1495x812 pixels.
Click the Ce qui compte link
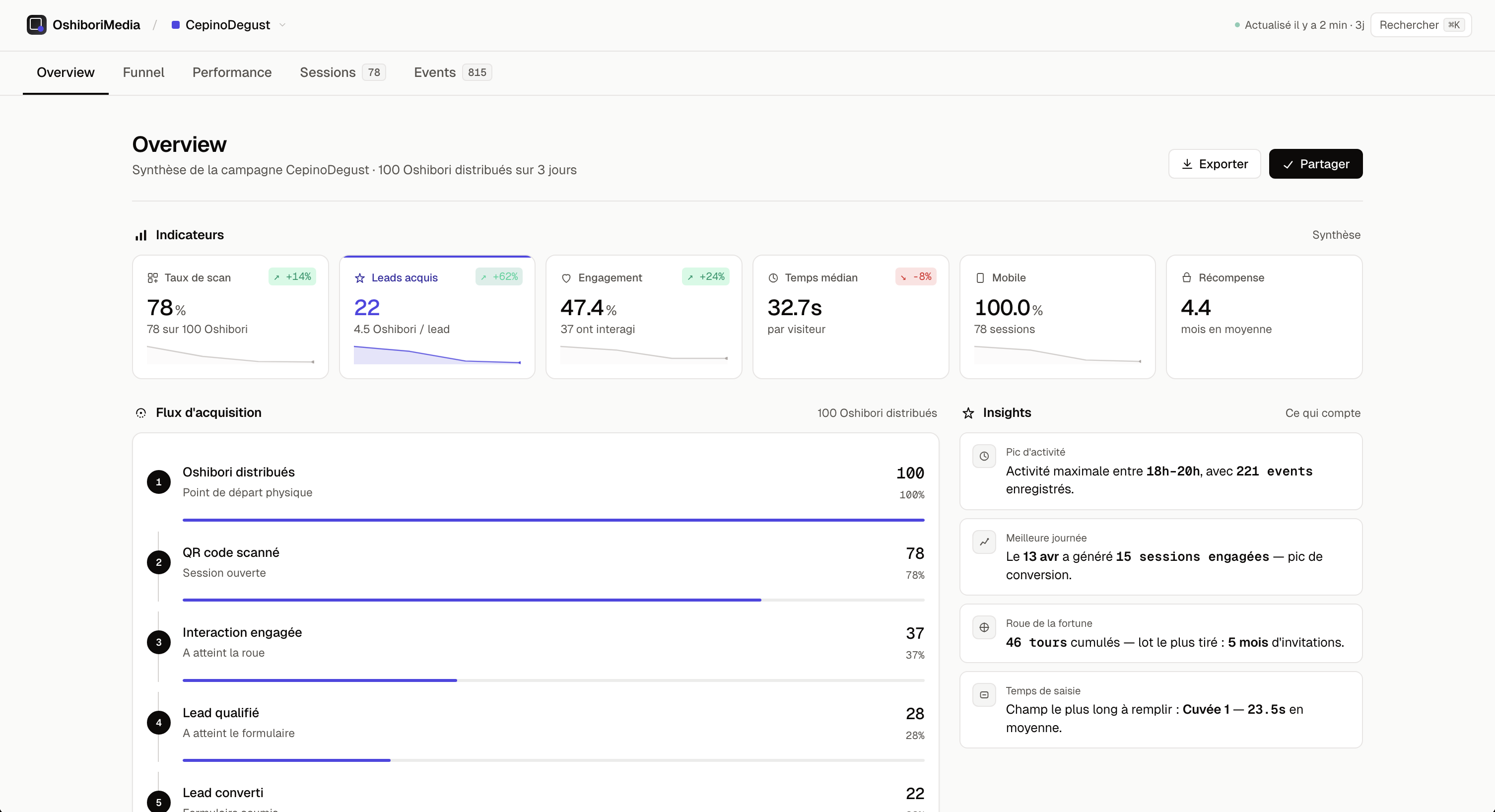tap(1323, 413)
